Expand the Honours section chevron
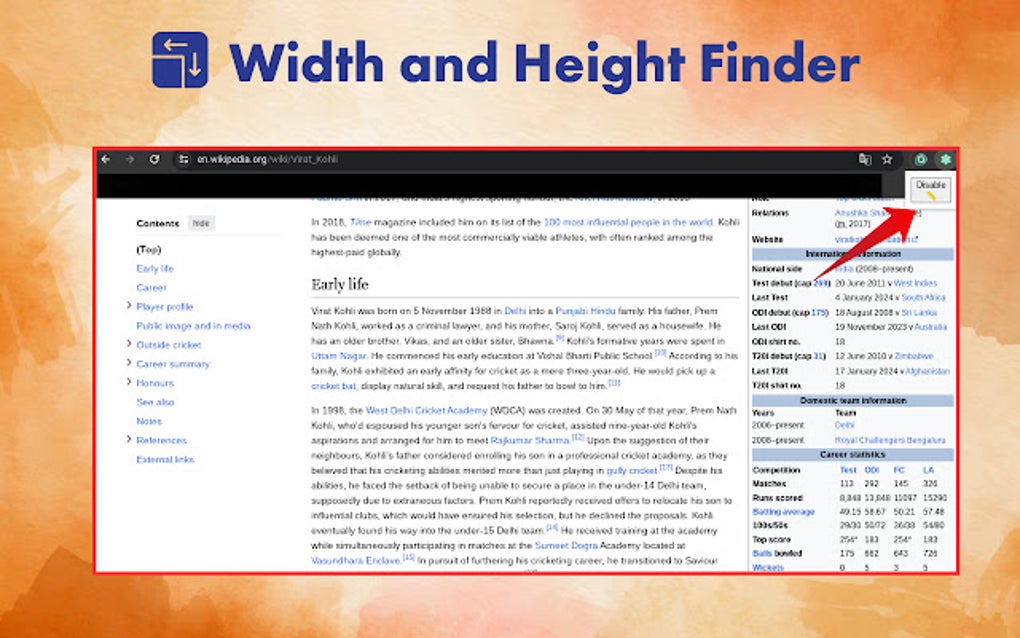This screenshot has width=1020, height=638. 129,382
